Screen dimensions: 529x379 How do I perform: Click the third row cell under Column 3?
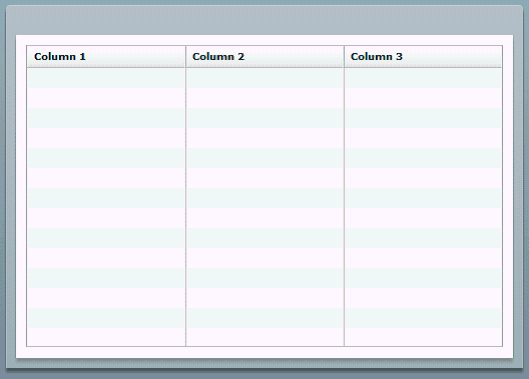coord(423,118)
